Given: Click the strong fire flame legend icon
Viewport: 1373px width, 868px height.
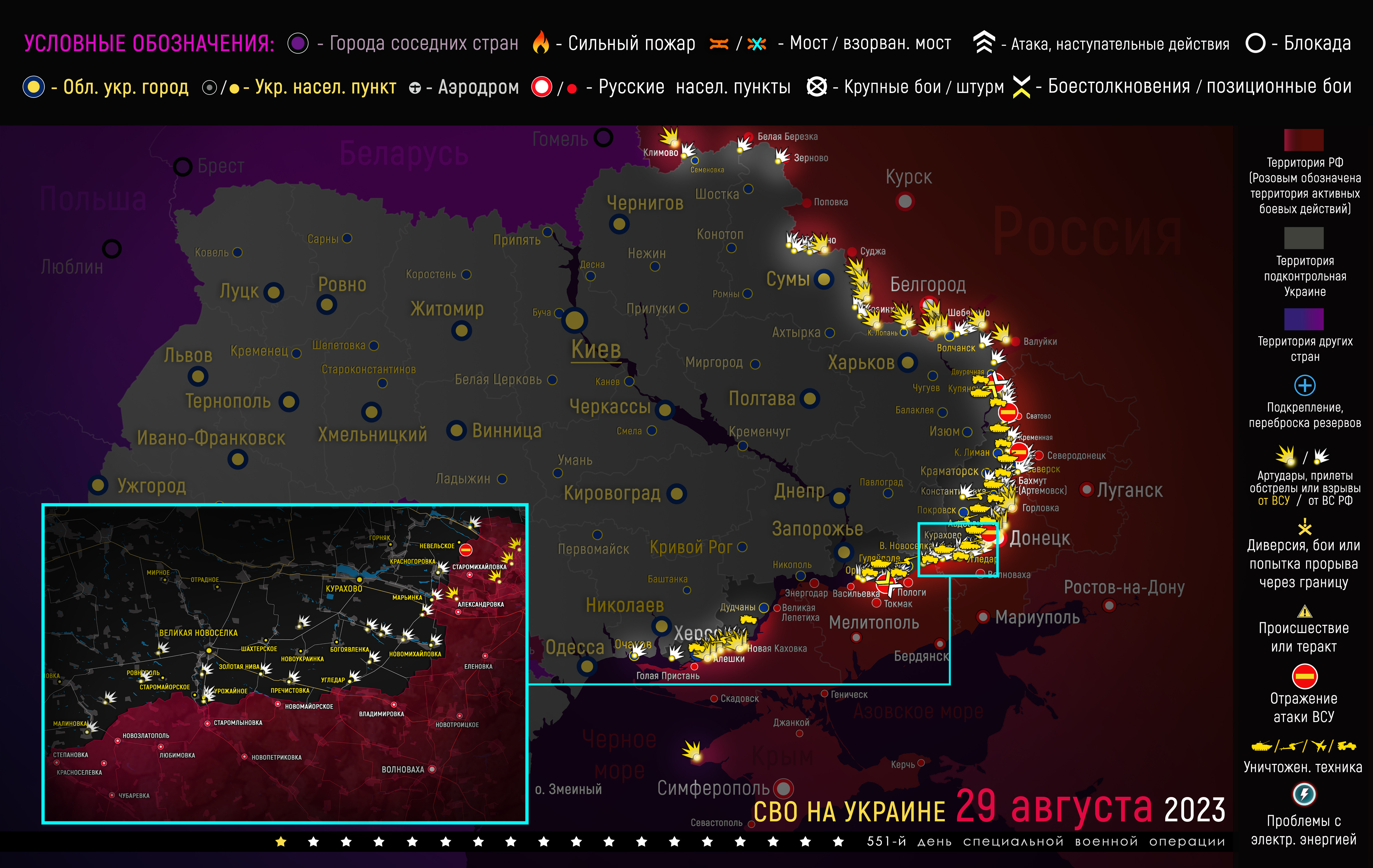Looking at the screenshot, I should tap(541, 43).
